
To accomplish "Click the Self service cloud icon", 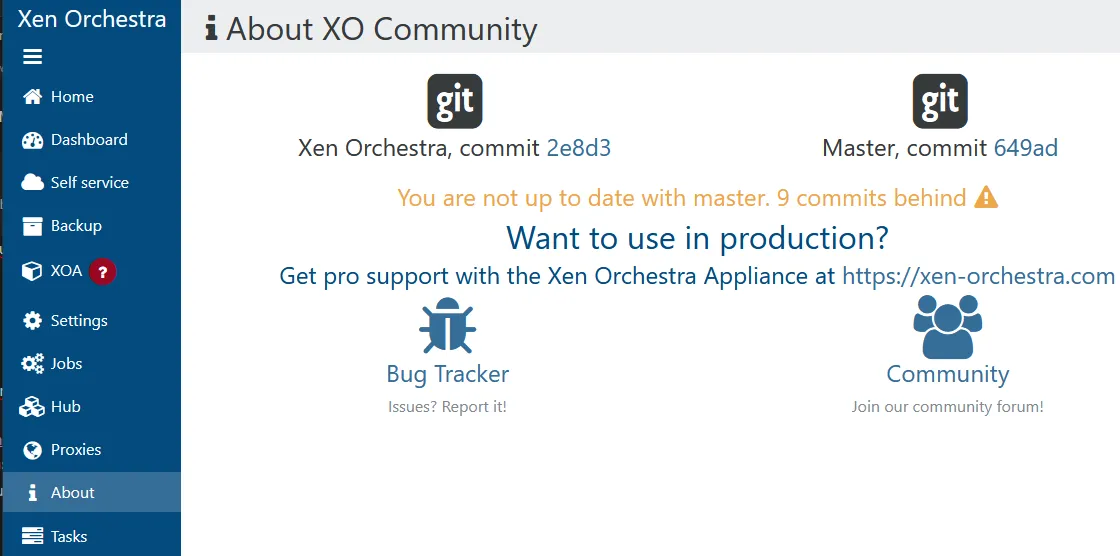I will click(x=33, y=183).
